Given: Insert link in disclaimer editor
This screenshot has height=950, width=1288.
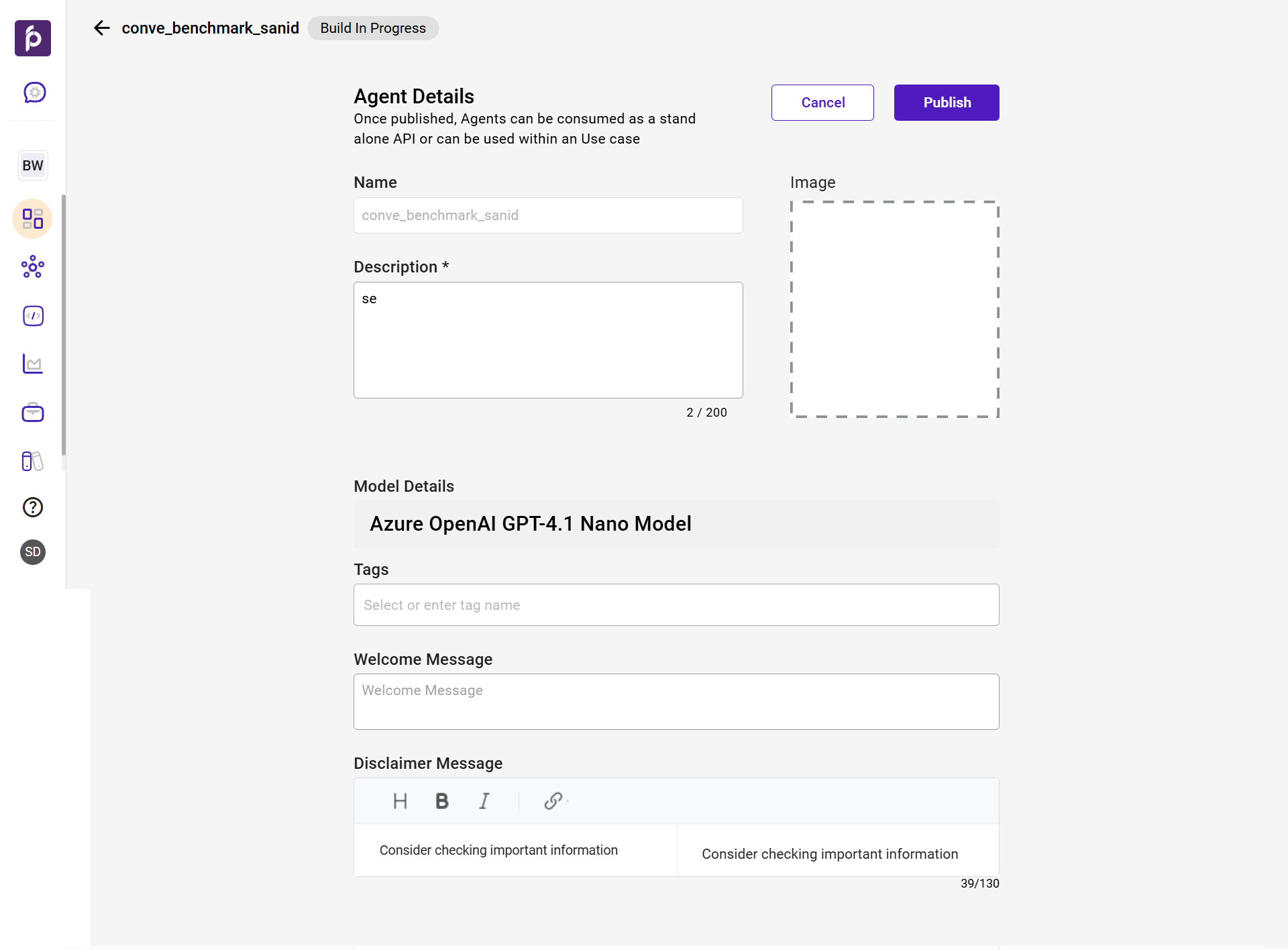Looking at the screenshot, I should (x=553, y=801).
